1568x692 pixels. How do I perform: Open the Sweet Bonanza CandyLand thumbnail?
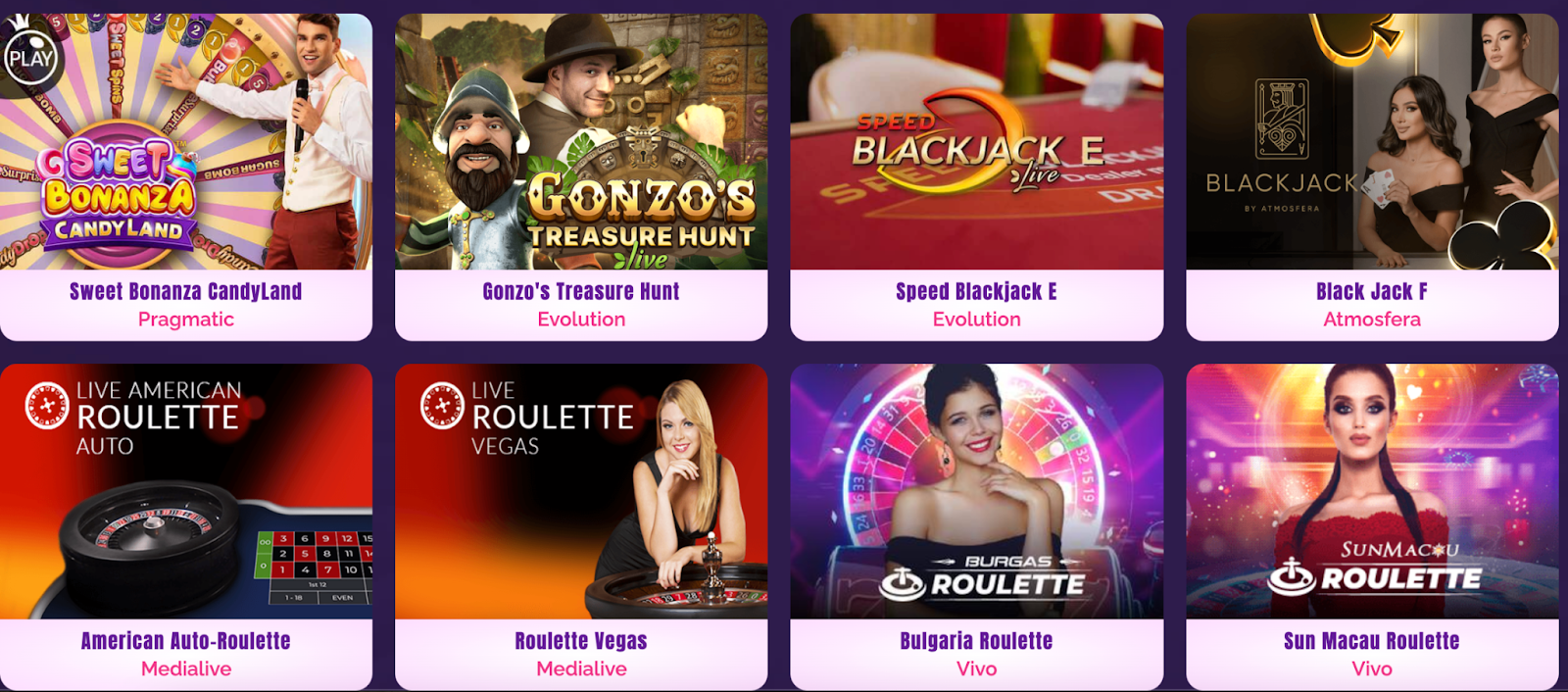[x=186, y=141]
